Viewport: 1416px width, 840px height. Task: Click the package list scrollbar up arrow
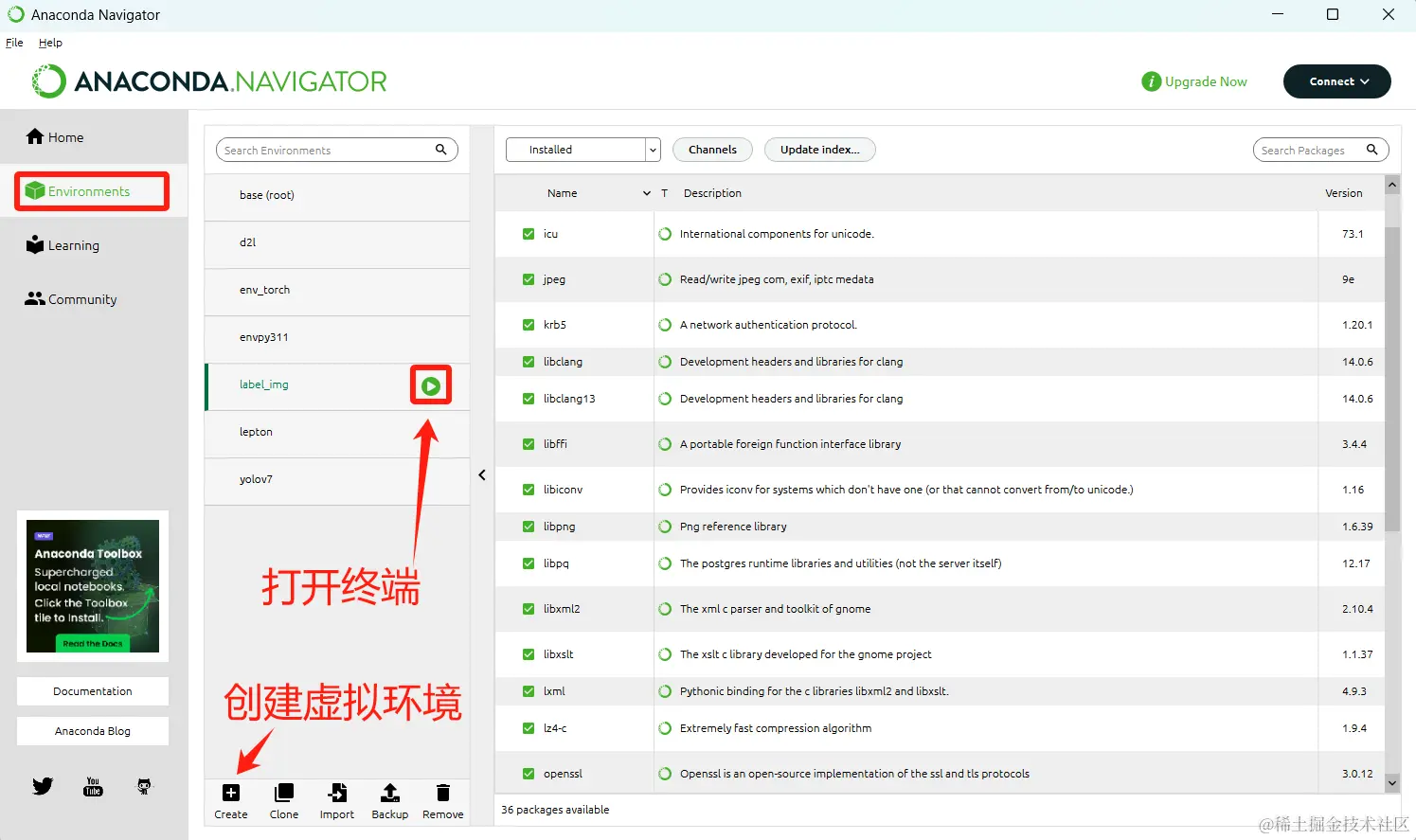(x=1392, y=185)
